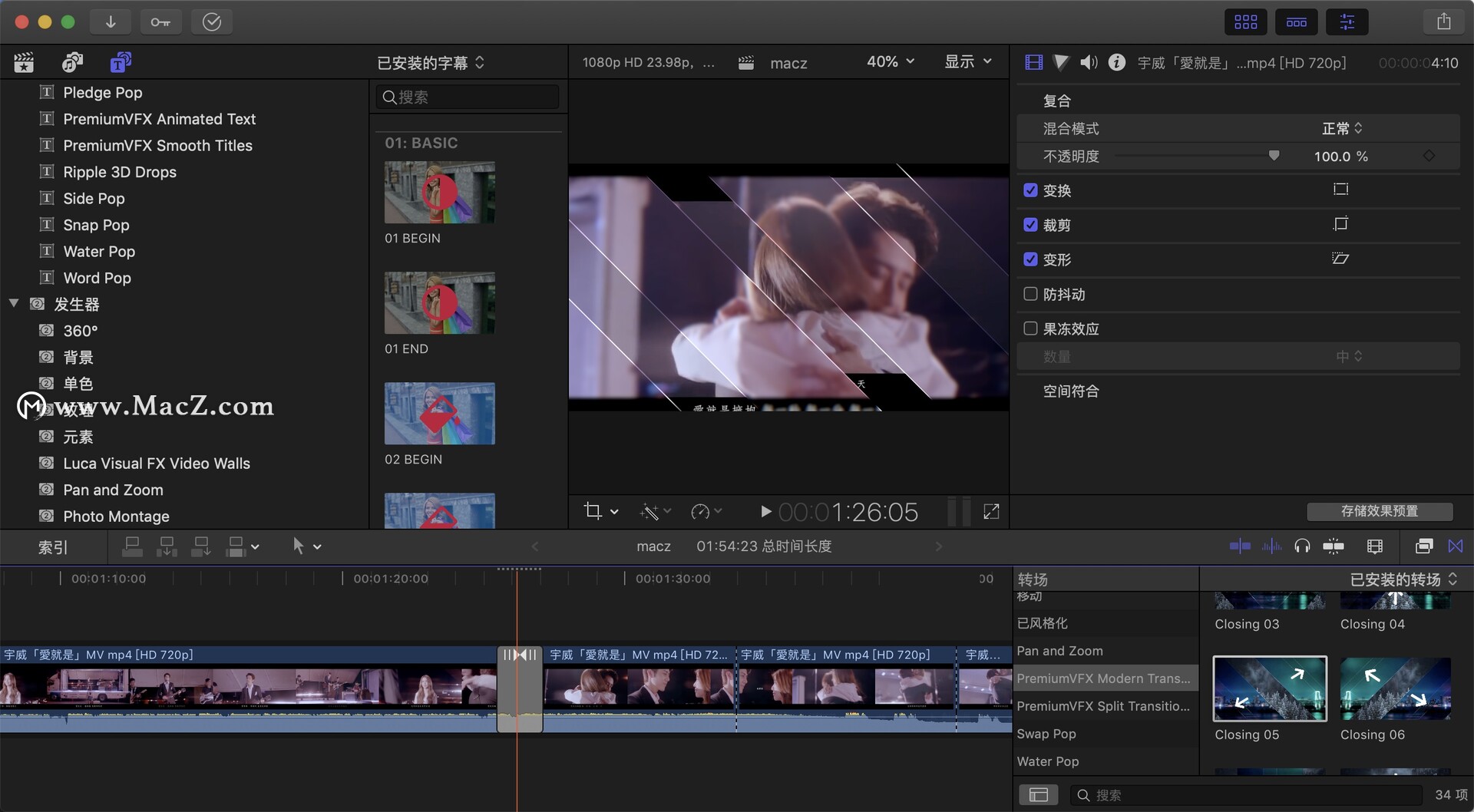Toggle timeline snapping icon
The image size is (1474, 812).
pos(1334,546)
